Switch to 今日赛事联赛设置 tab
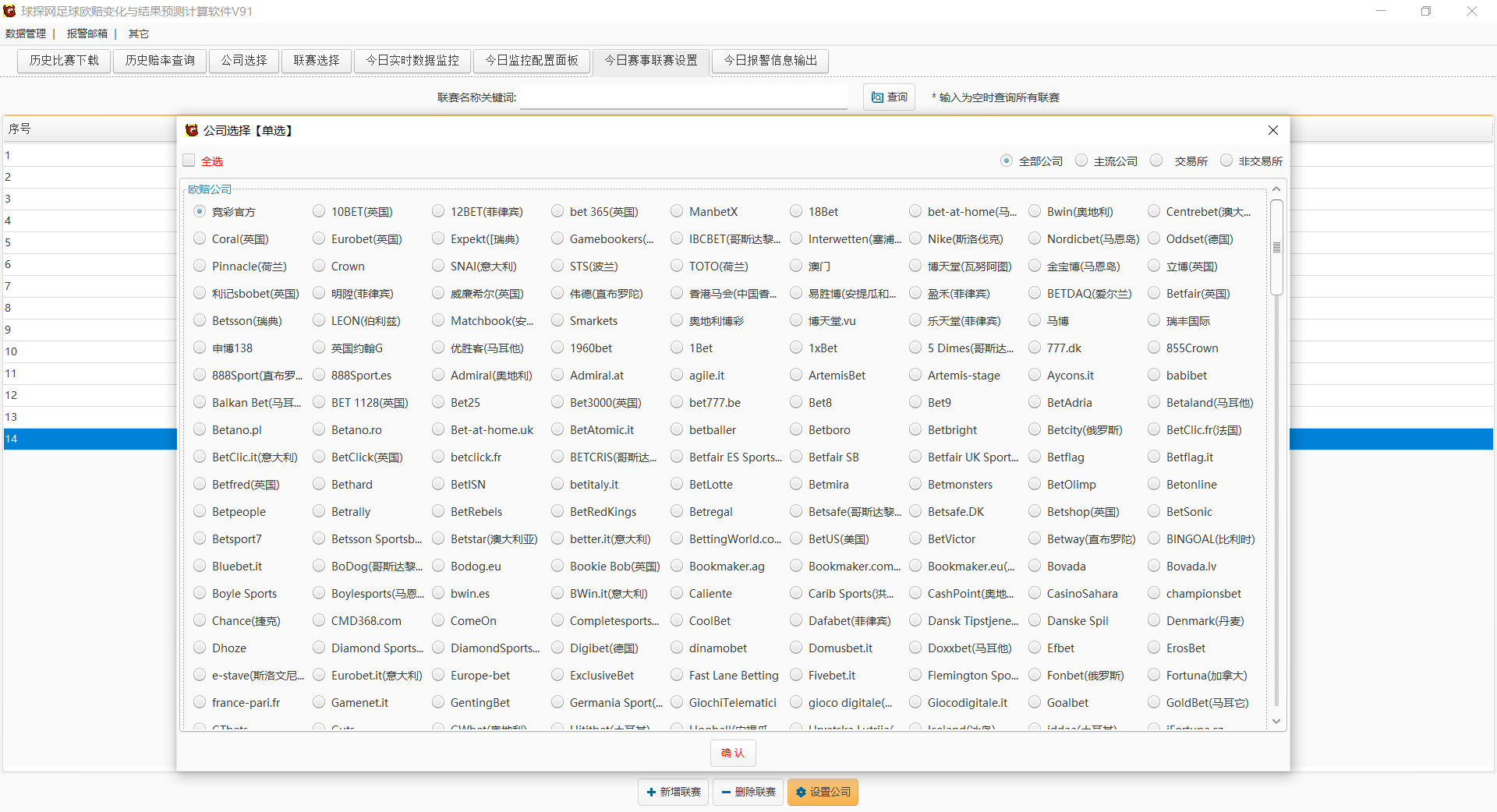This screenshot has width=1497, height=812. click(x=651, y=61)
